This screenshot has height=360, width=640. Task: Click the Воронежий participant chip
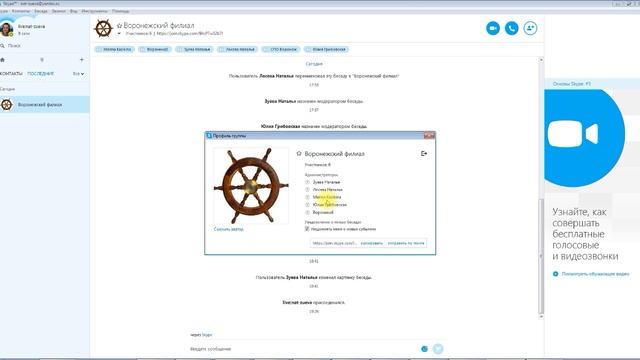[x=155, y=49]
